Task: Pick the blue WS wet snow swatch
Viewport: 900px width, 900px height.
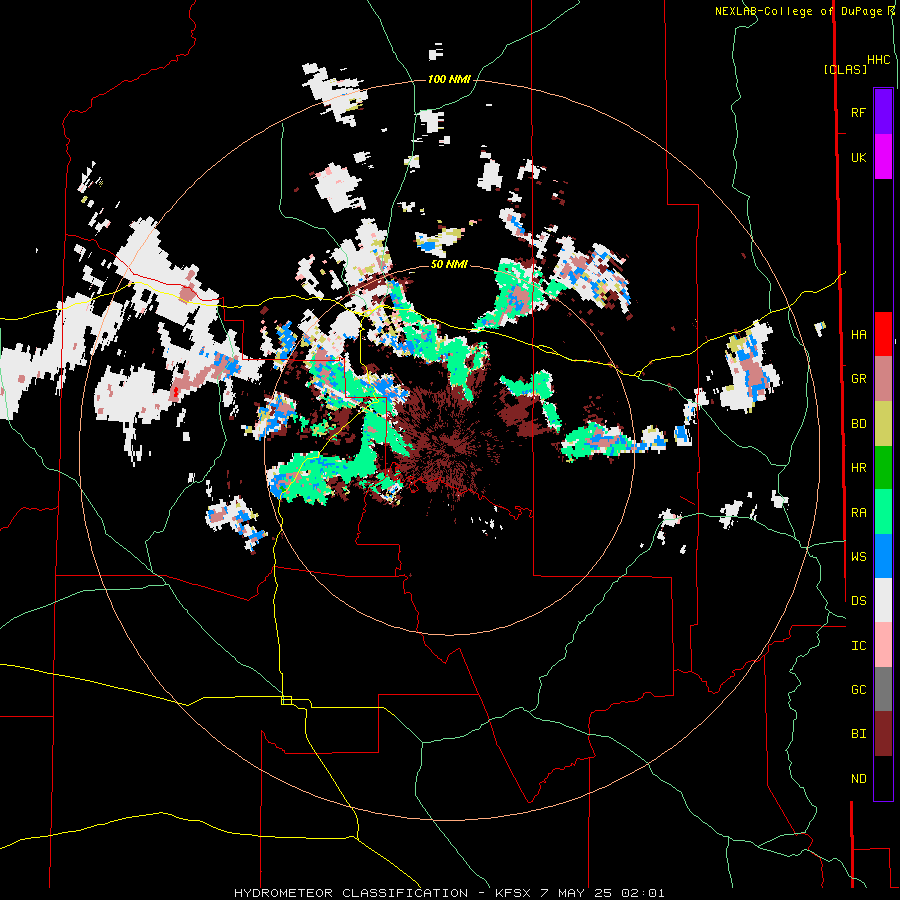Action: [883, 556]
